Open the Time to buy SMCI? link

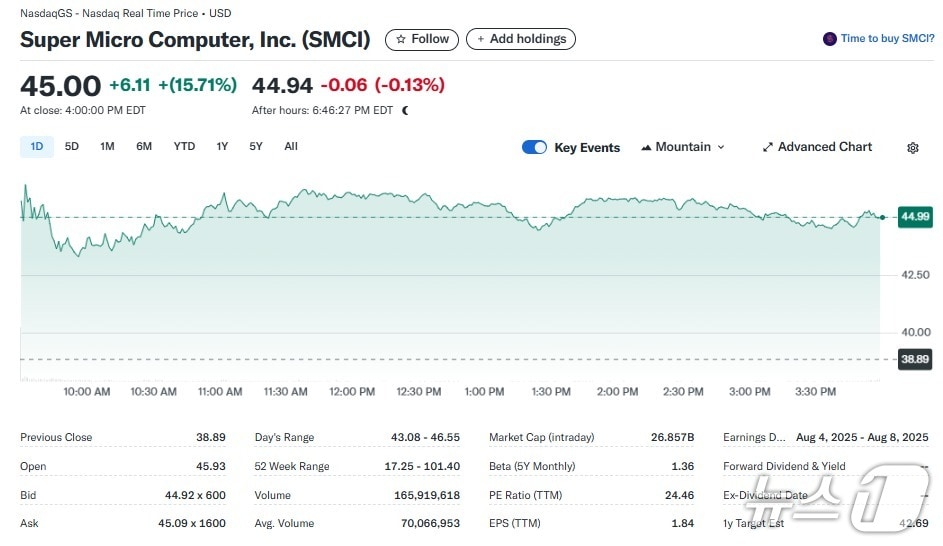pyautogui.click(x=886, y=39)
